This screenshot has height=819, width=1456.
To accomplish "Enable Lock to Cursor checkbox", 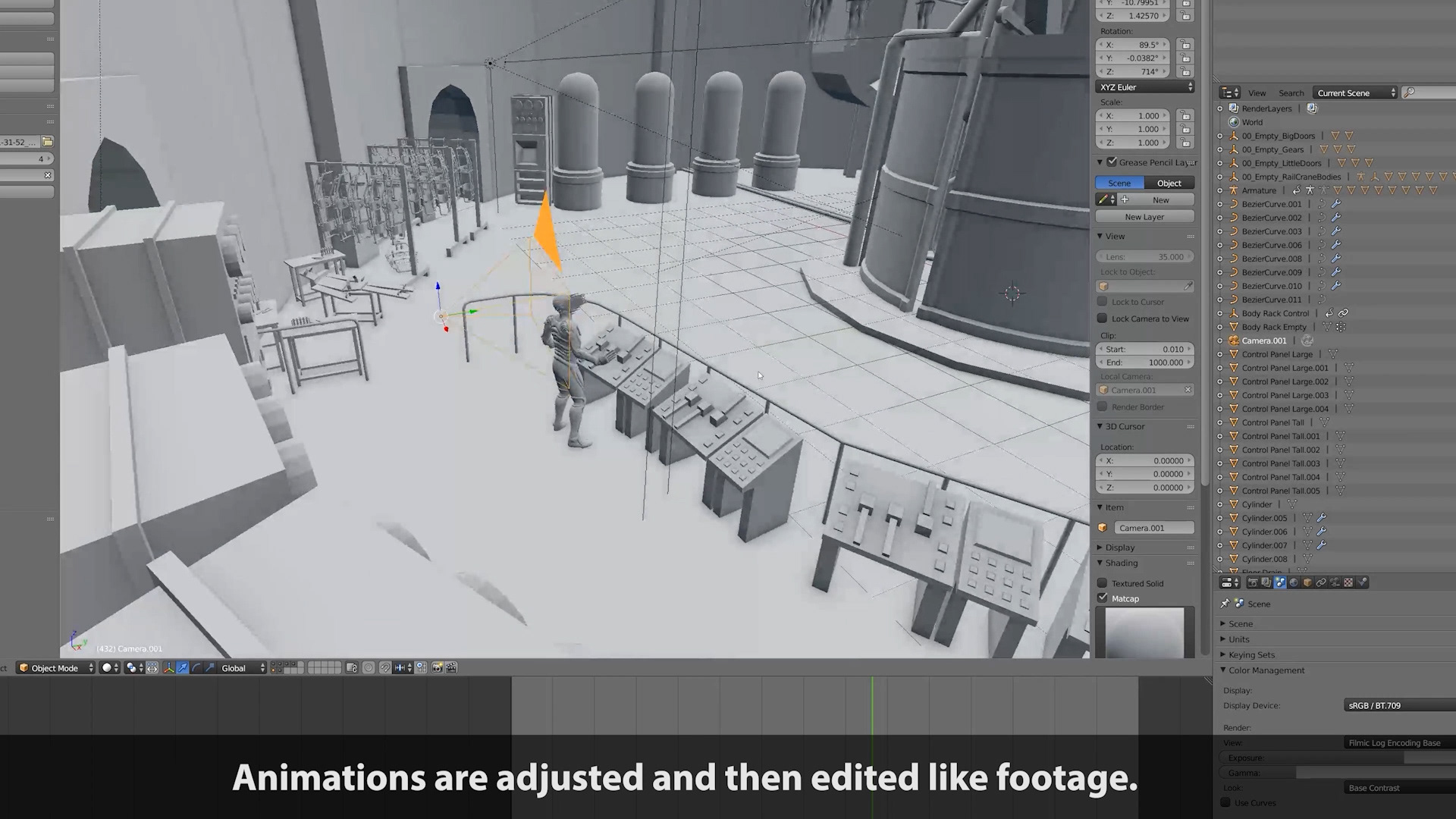I will (1103, 302).
